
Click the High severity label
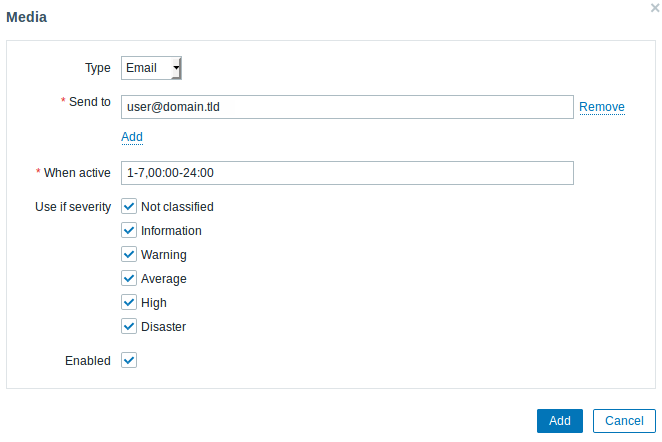coord(154,303)
